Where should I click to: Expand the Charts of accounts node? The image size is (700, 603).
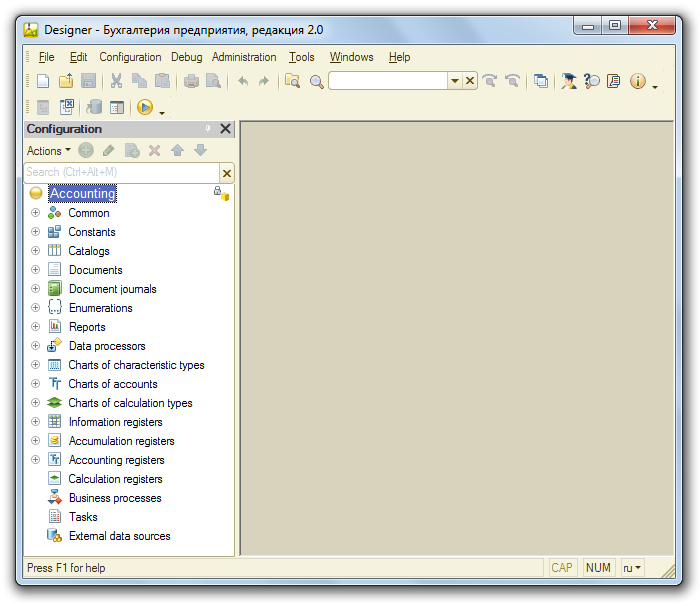(x=35, y=383)
